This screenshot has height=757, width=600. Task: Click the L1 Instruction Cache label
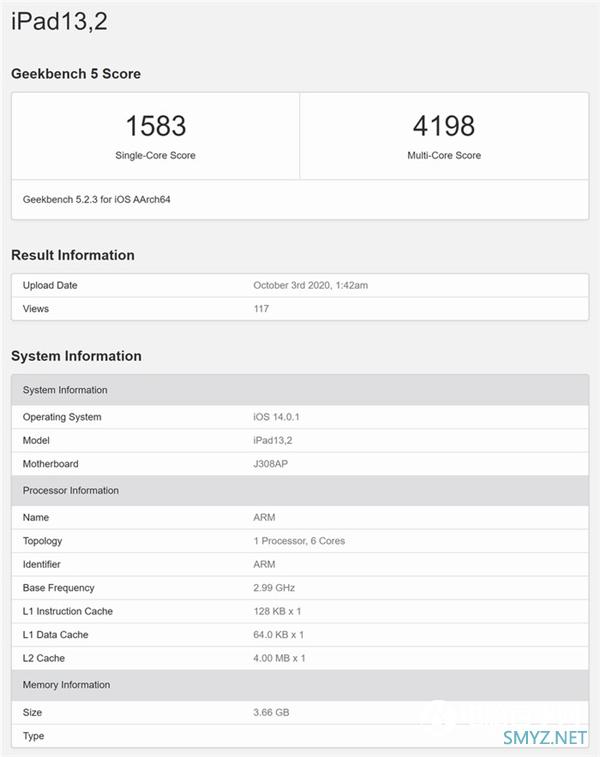pyautogui.click(x=68, y=611)
